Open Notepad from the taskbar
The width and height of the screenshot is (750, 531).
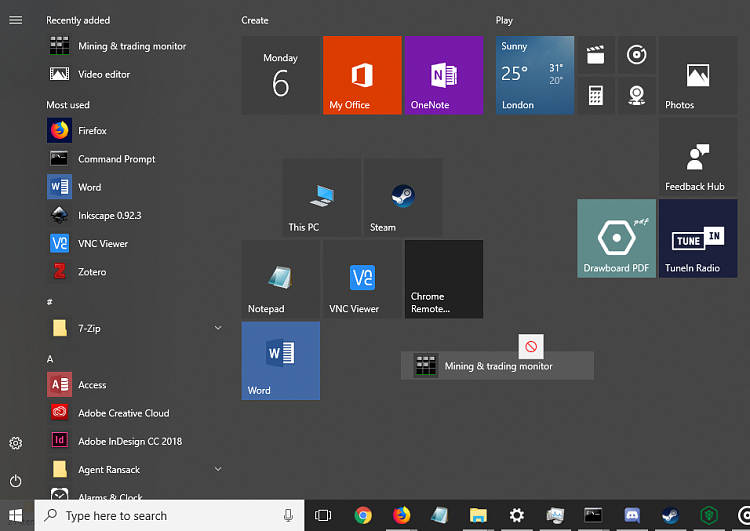point(440,515)
